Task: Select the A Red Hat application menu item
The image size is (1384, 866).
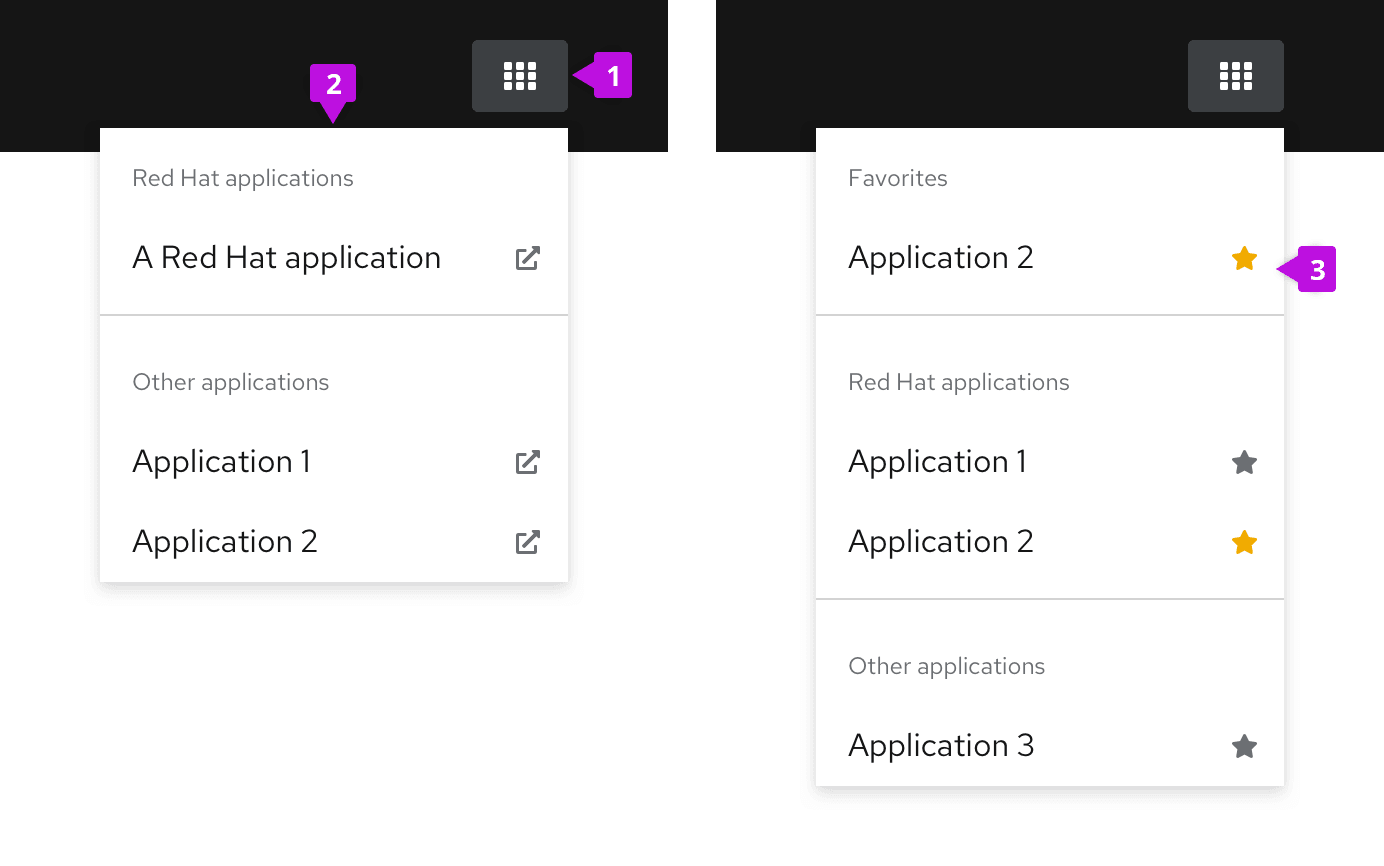Action: click(x=286, y=258)
